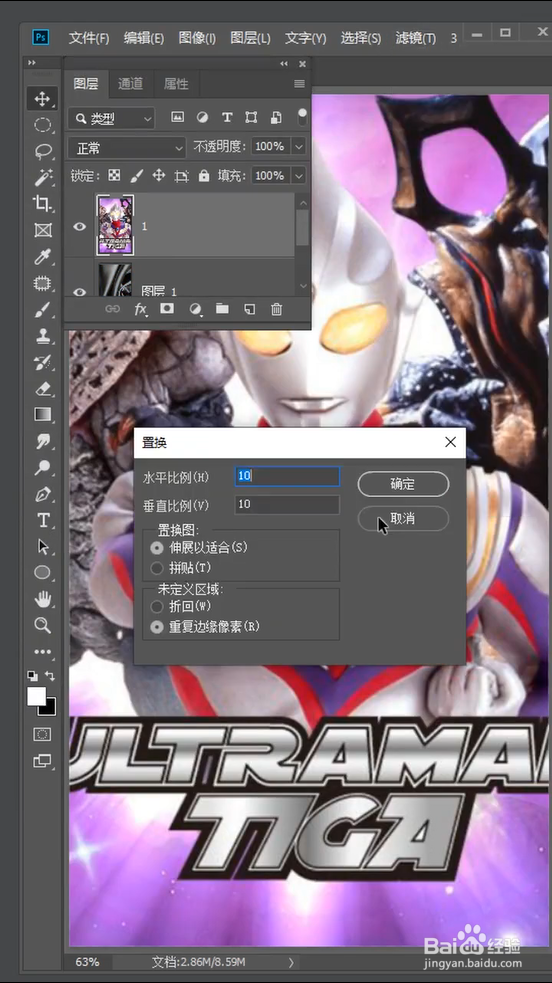552x983 pixels.
Task: Add a layer style with fx
Action: [x=140, y=308]
